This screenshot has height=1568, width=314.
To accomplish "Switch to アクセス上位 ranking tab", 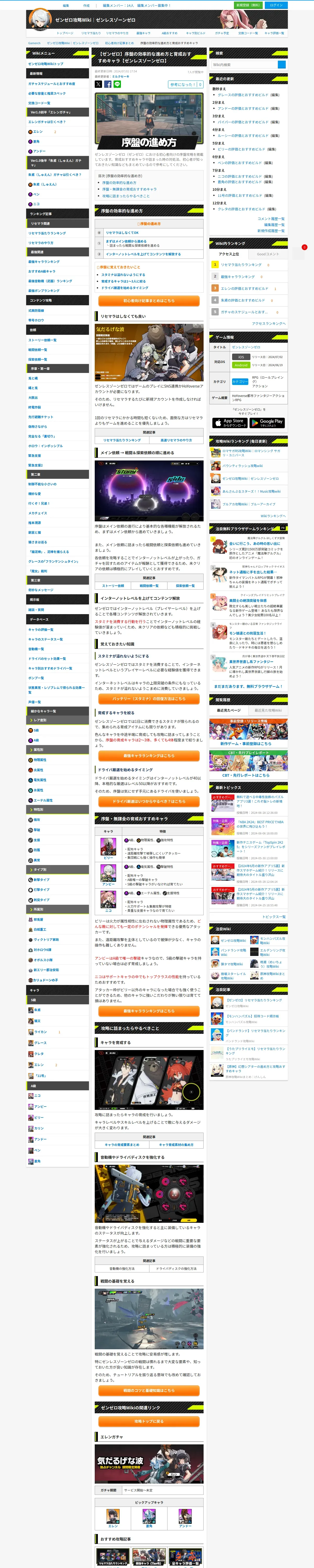I will pos(229,254).
